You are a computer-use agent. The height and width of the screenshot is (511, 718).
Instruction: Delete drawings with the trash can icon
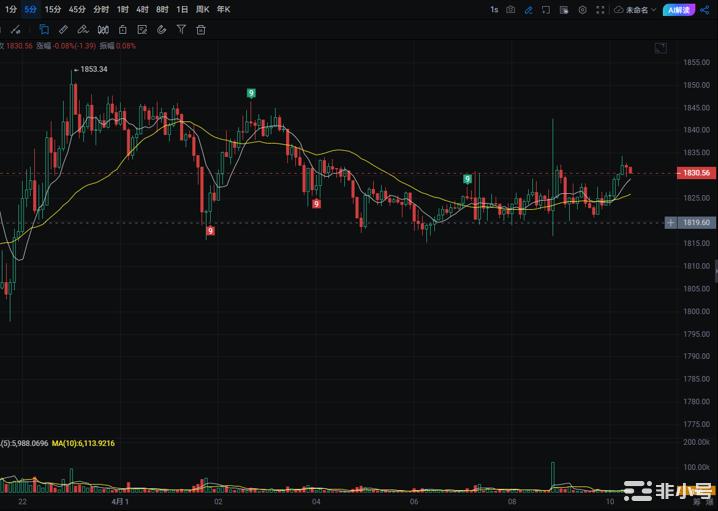[201, 30]
